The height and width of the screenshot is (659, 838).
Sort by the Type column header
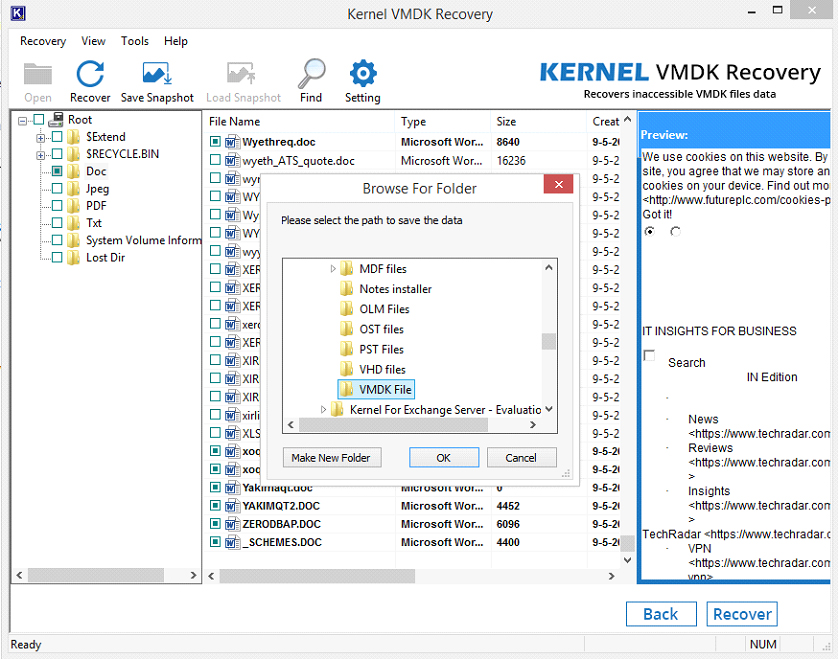point(443,121)
